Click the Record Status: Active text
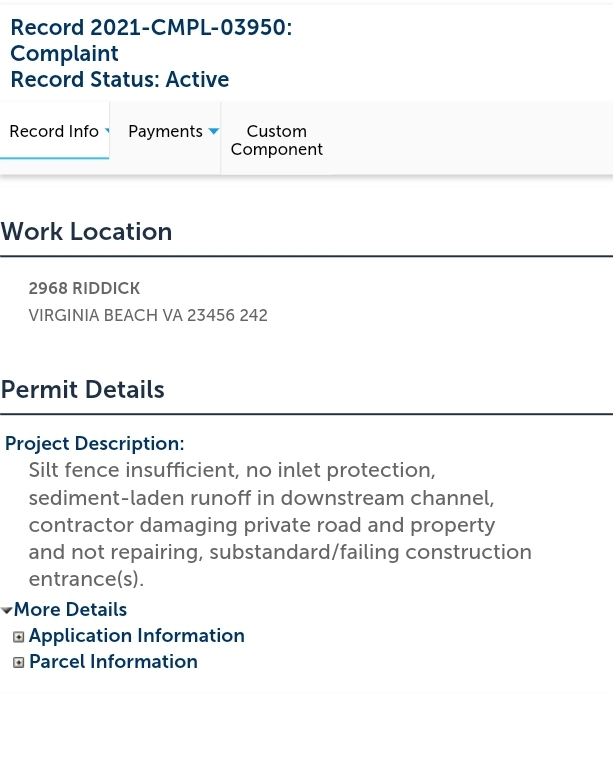Image resolution: width=613 pixels, height=768 pixels. pyautogui.click(x=119, y=80)
